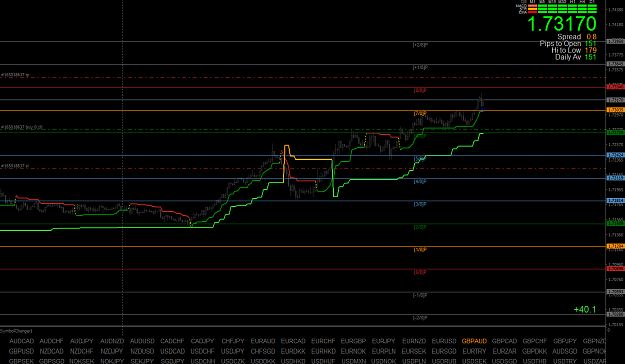Open EURAUD from the symbol changer
This screenshot has width=625, height=364.
263,341
